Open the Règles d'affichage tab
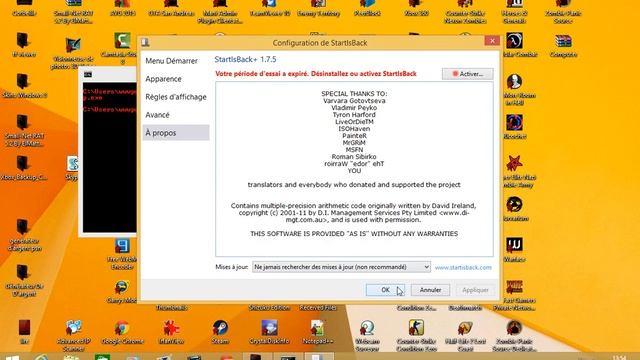The width and height of the screenshot is (640, 360). 176,97
